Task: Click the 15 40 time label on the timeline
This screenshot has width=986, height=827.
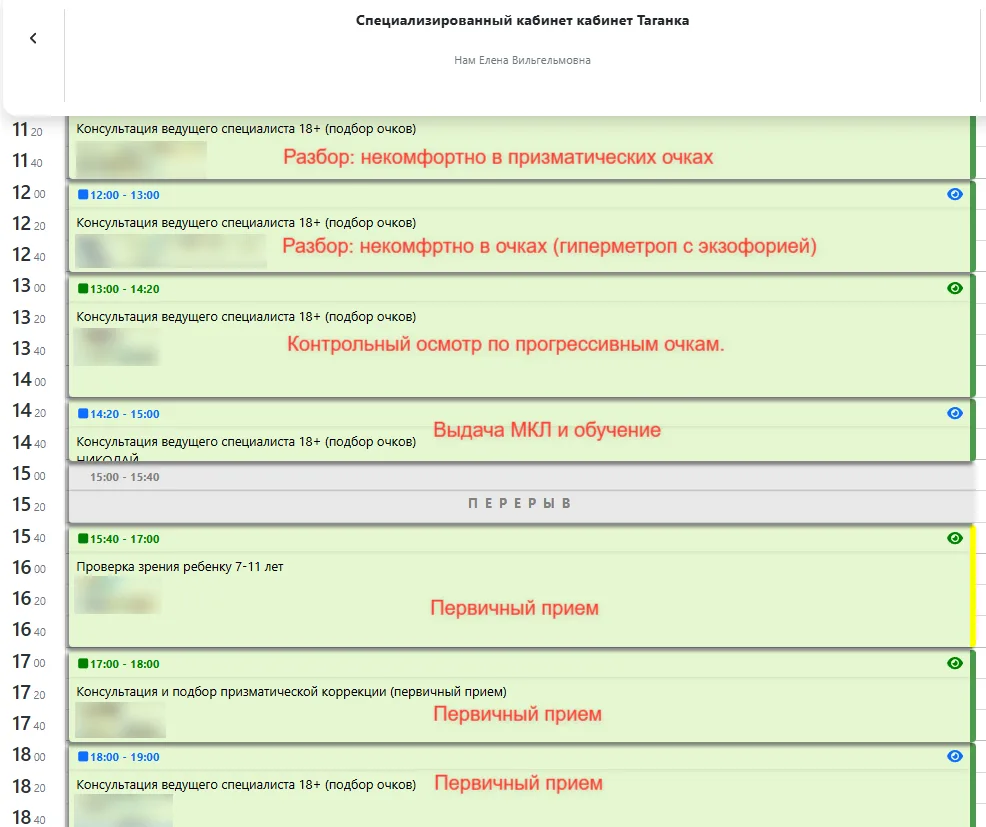Action: (x=29, y=536)
